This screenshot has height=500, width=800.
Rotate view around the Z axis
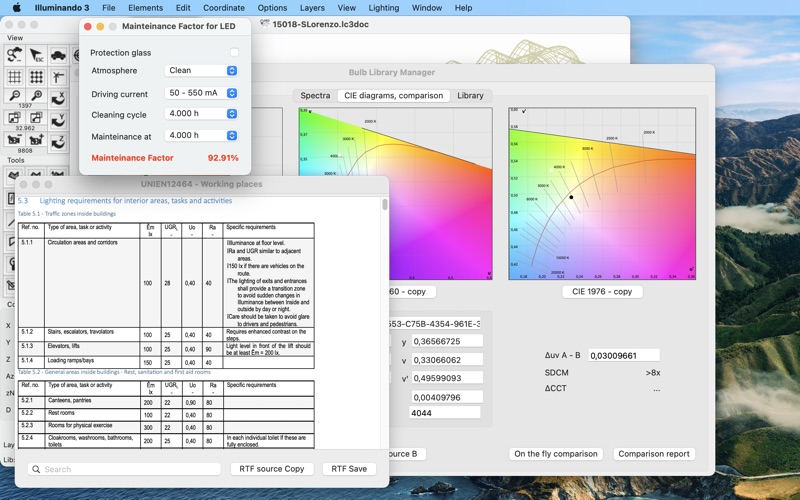coord(58,141)
